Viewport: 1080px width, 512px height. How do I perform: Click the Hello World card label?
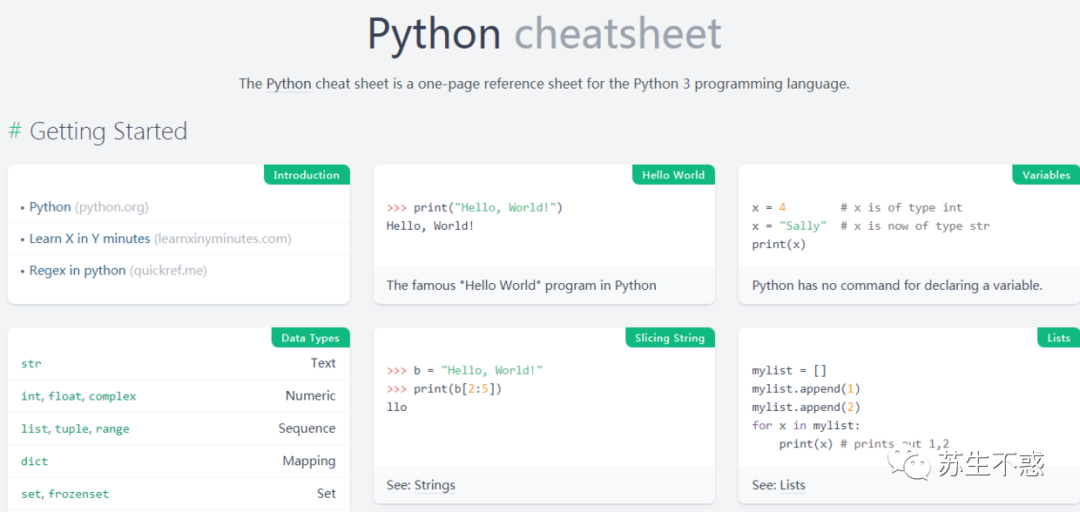(x=673, y=175)
